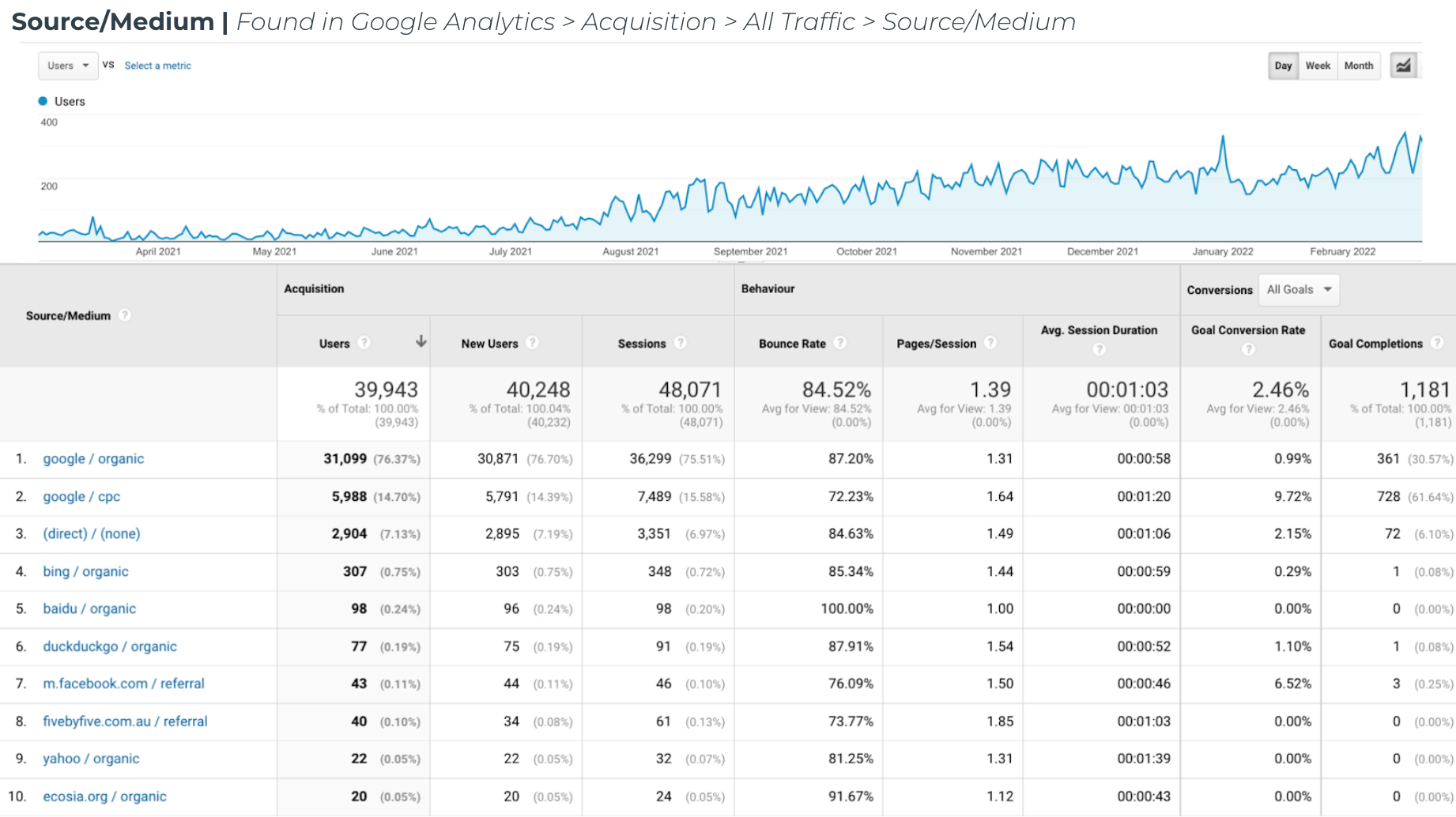Click the Users sort descending arrow
This screenshot has width=1456, height=817.
(x=421, y=341)
